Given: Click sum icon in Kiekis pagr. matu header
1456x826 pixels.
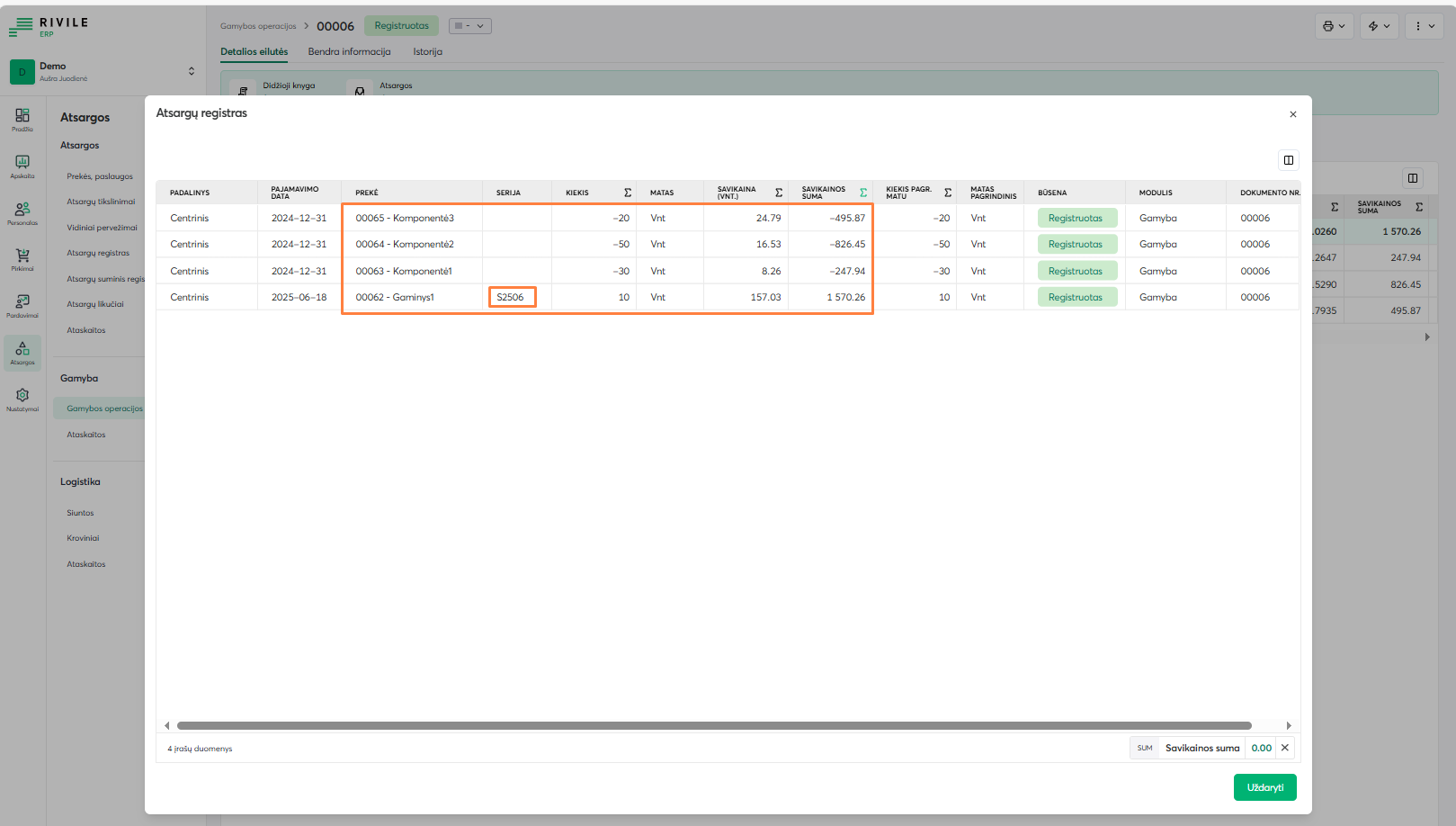Looking at the screenshot, I should [x=947, y=193].
